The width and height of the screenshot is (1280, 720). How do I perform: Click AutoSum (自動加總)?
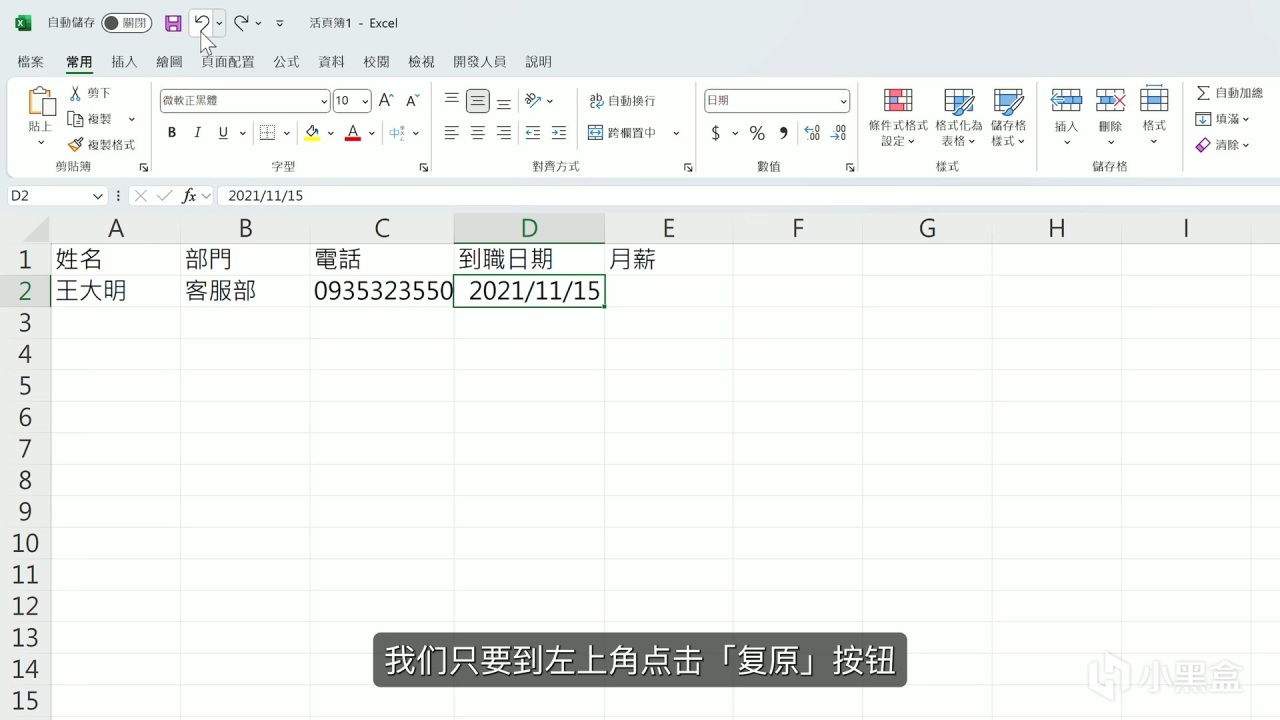(x=1229, y=93)
